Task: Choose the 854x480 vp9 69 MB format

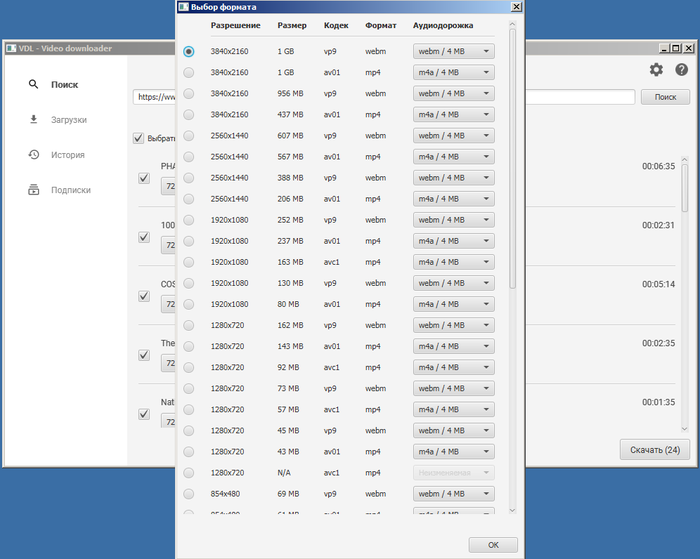Action: 189,494
